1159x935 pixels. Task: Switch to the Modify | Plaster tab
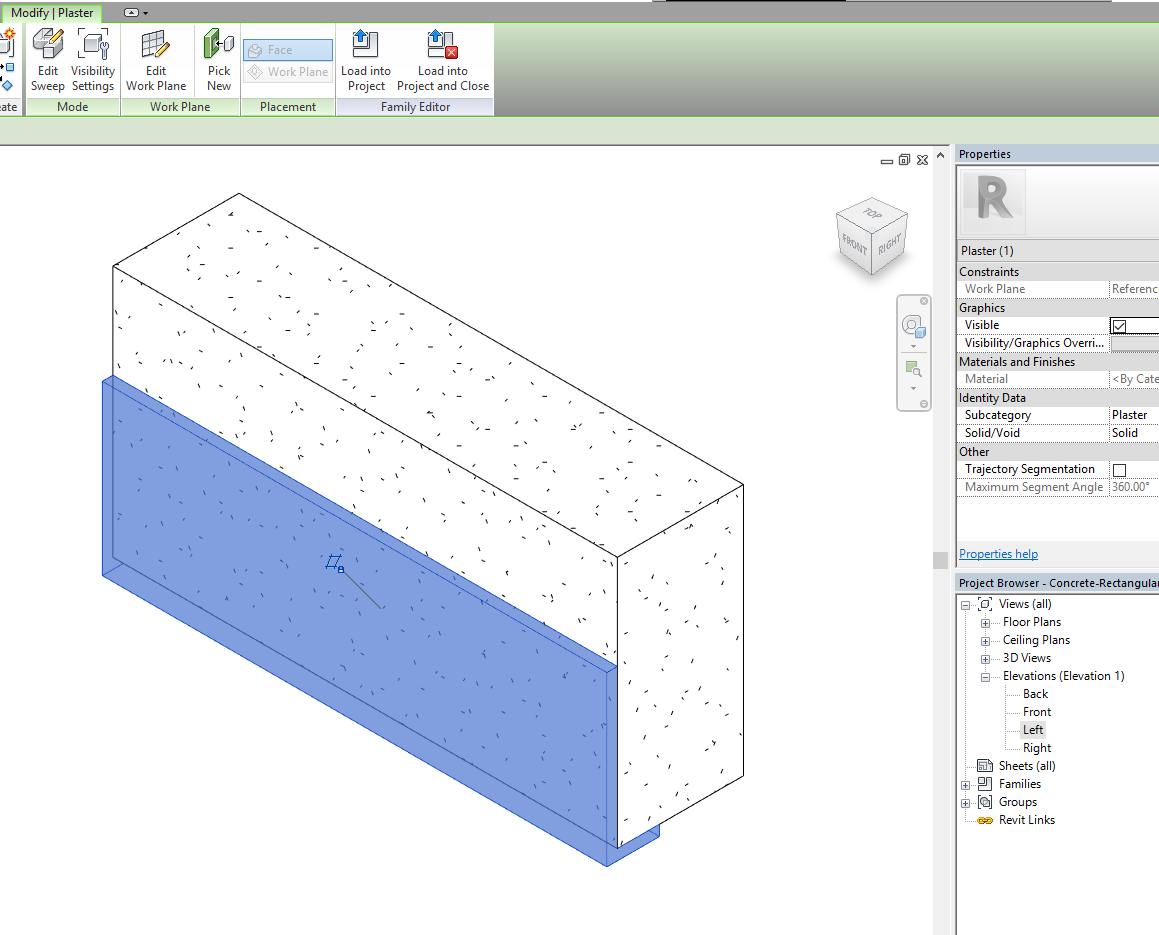click(x=51, y=14)
